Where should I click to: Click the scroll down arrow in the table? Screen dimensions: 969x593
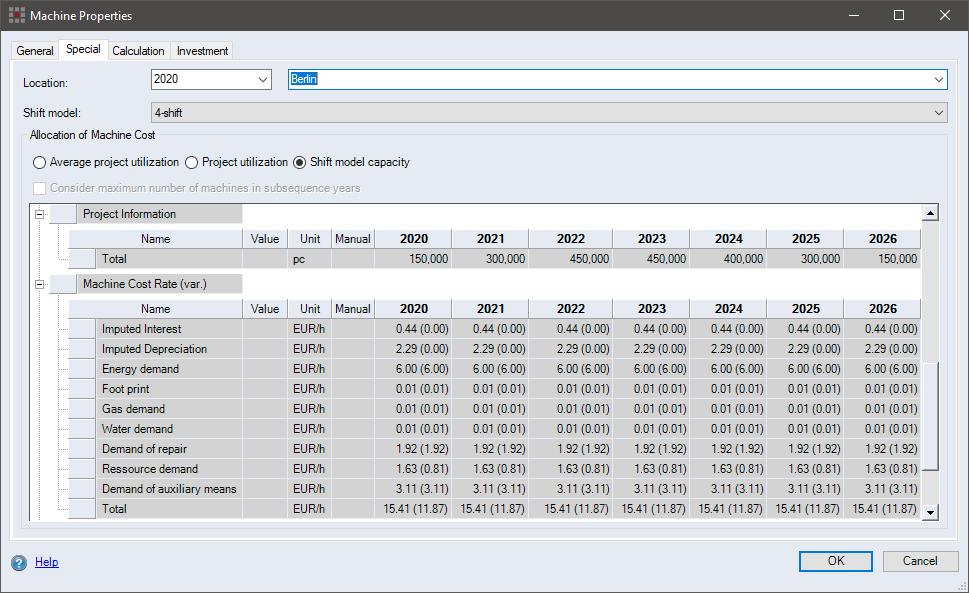click(929, 512)
